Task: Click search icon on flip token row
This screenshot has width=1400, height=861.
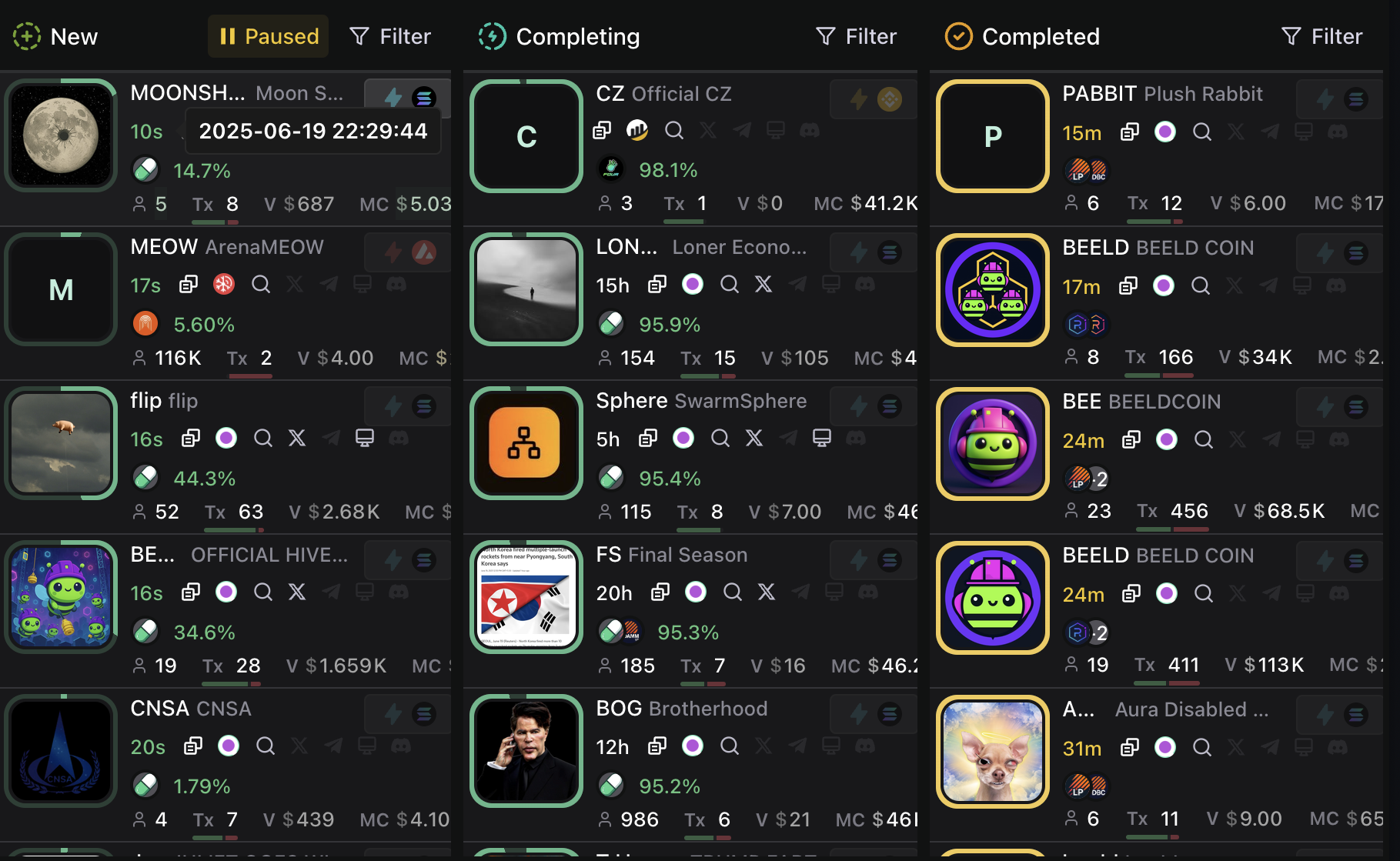Action: point(263,439)
